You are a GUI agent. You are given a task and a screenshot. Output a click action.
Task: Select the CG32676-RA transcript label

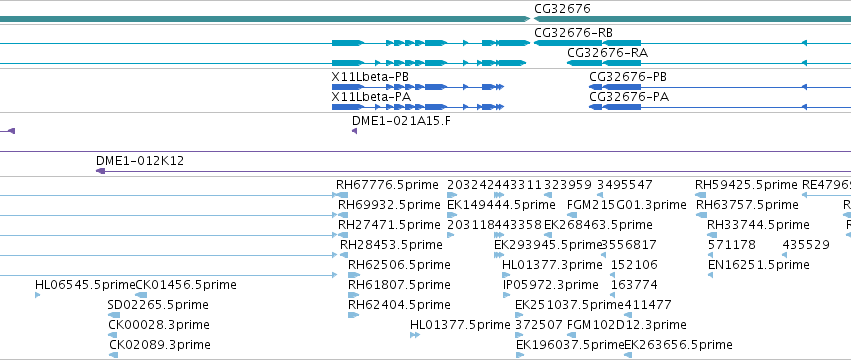[x=607, y=53]
